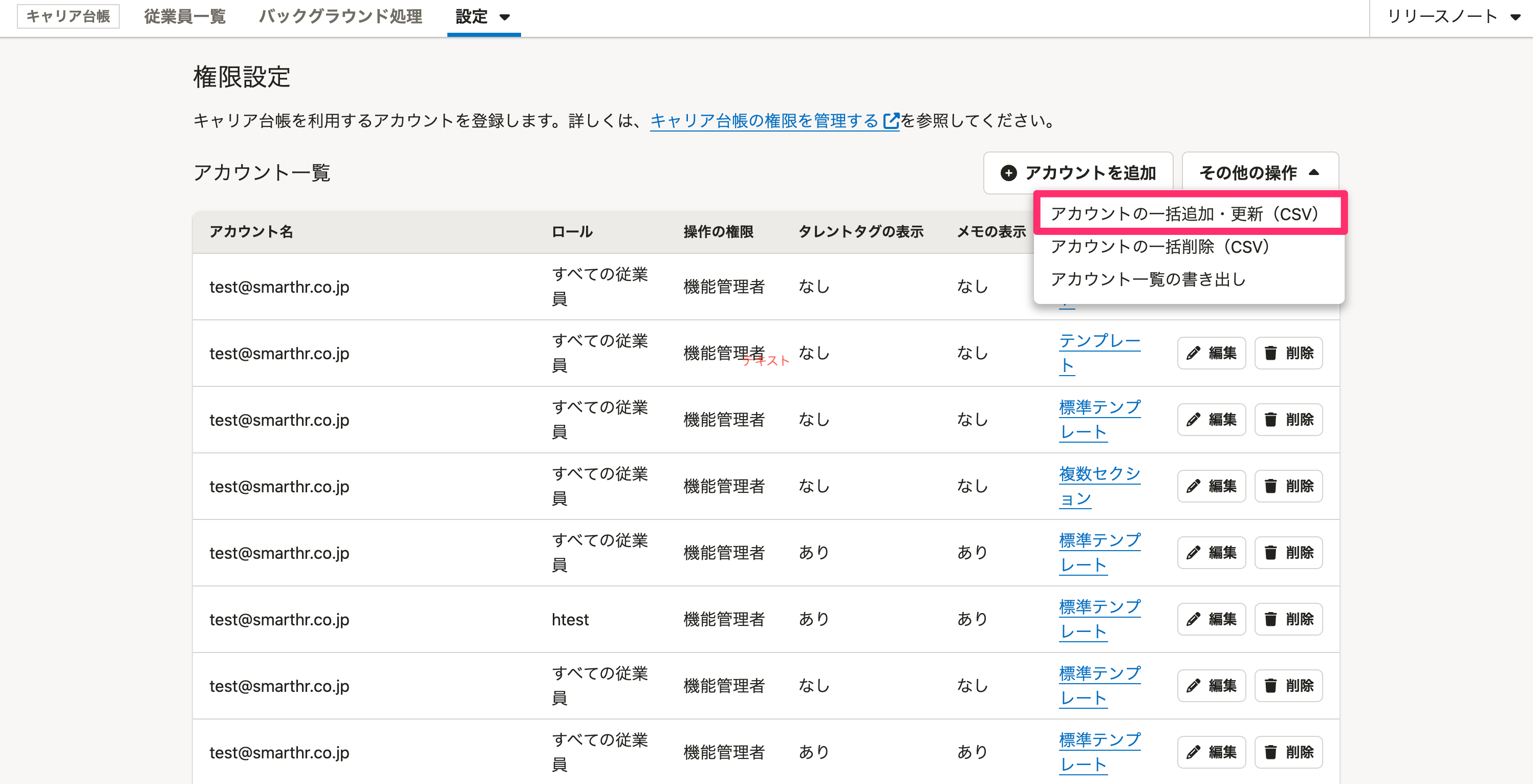Open the キャリア台帳の権限を管理する help link
This screenshot has width=1533, height=784.
pyautogui.click(x=774, y=121)
